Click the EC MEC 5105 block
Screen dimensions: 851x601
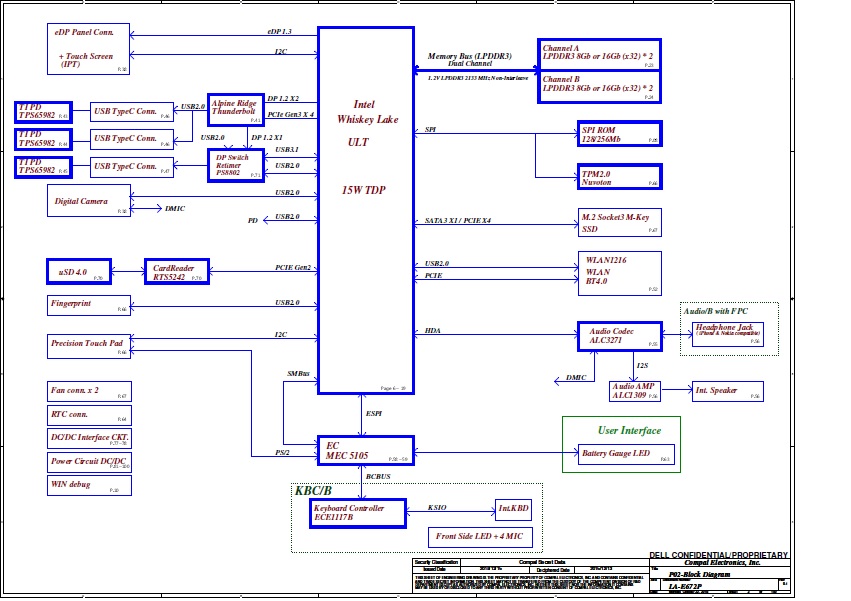(x=365, y=450)
